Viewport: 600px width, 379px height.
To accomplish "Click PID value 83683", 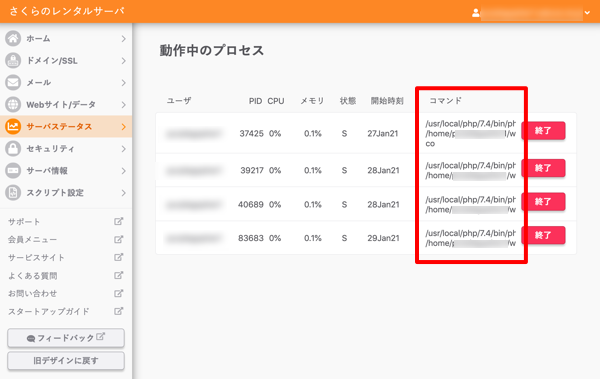I will [x=251, y=238].
